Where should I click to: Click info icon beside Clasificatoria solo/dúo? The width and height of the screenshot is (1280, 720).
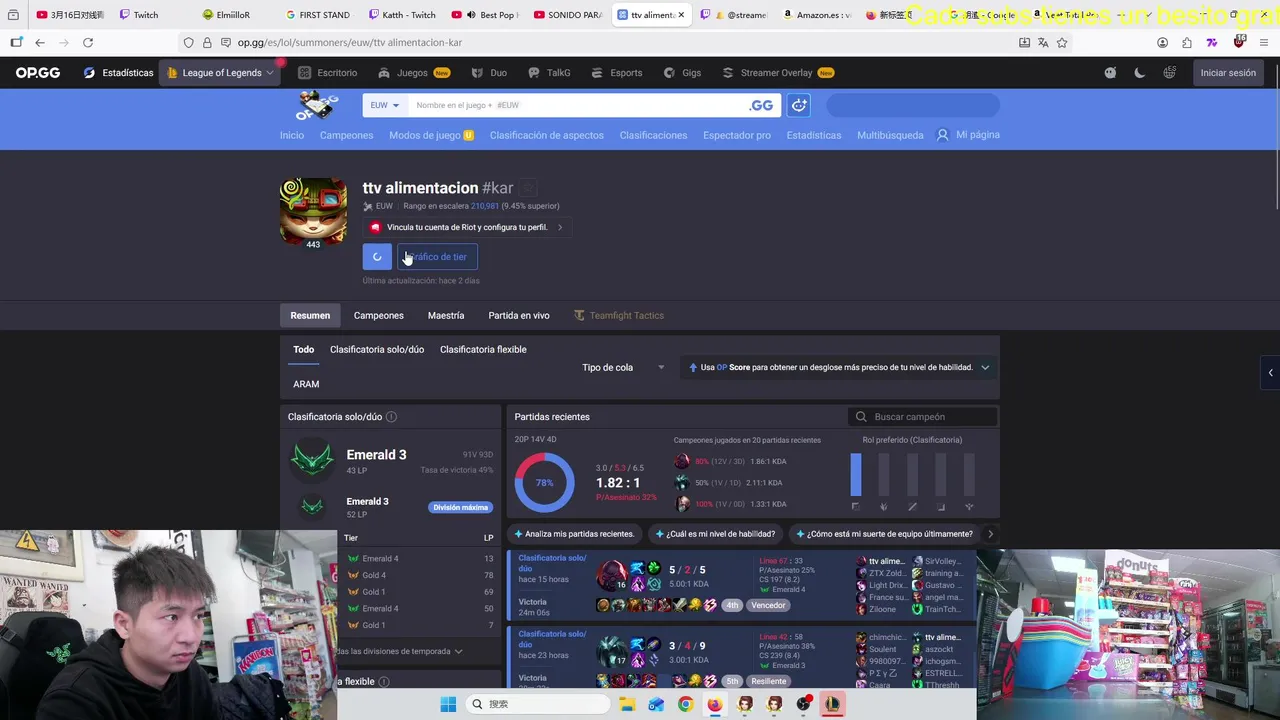tap(391, 417)
